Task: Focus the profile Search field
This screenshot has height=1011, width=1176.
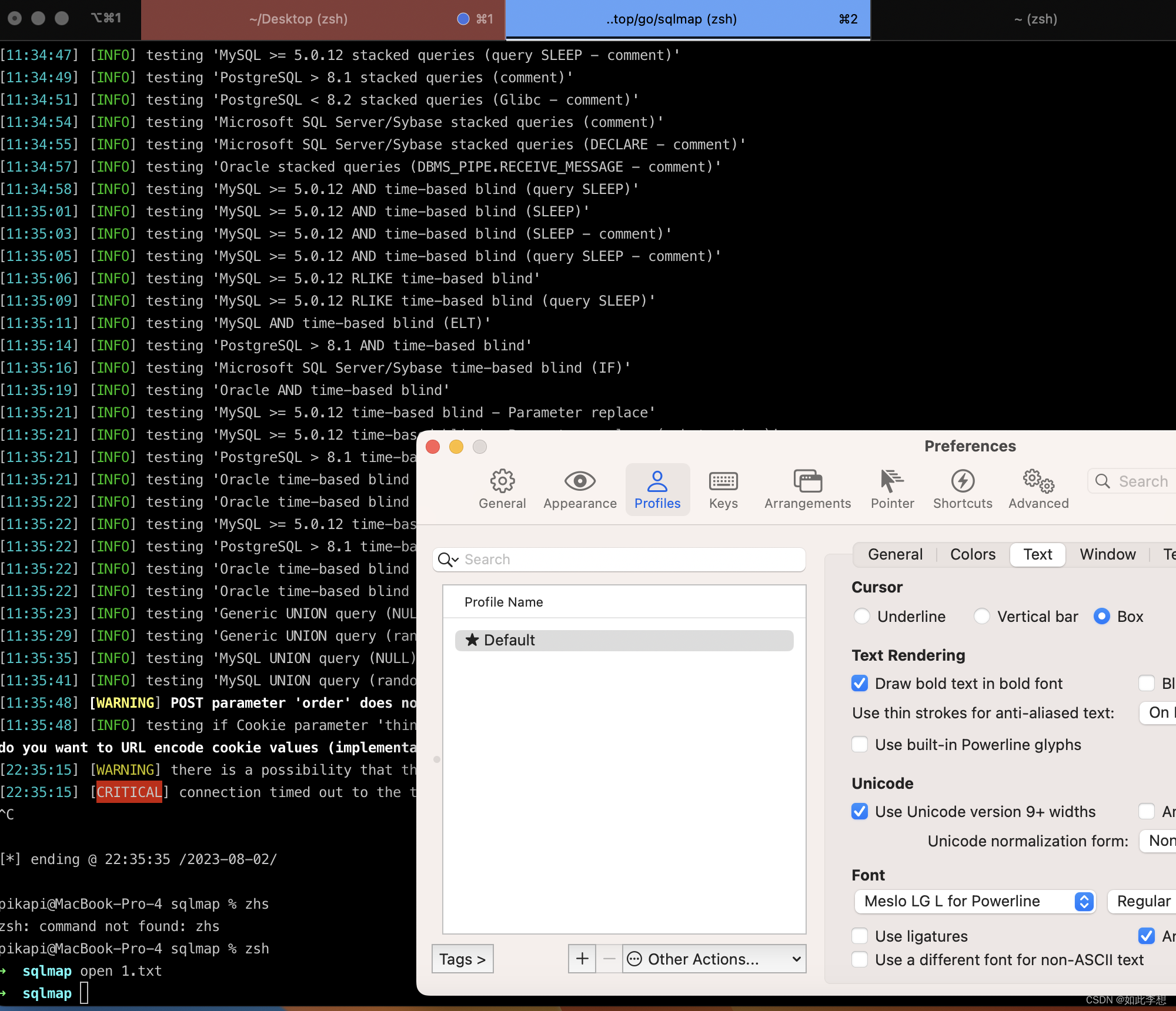Action: tap(619, 560)
